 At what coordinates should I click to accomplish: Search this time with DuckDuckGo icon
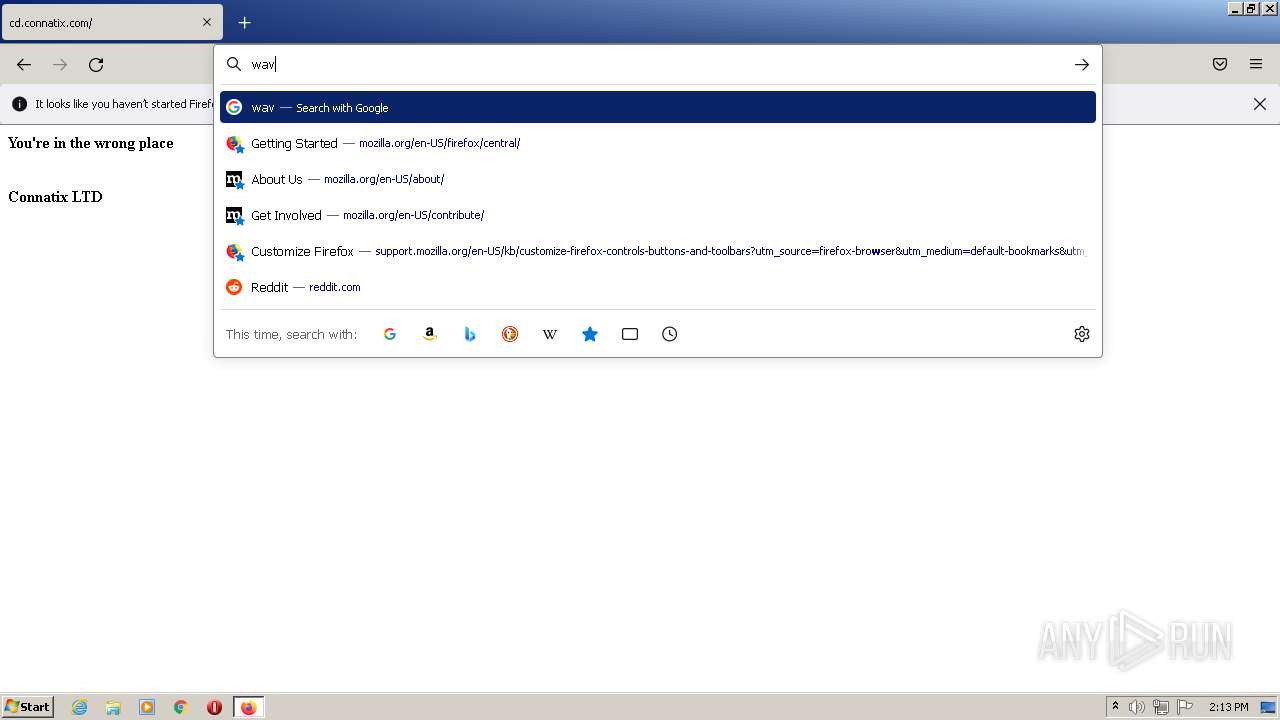[x=510, y=334]
